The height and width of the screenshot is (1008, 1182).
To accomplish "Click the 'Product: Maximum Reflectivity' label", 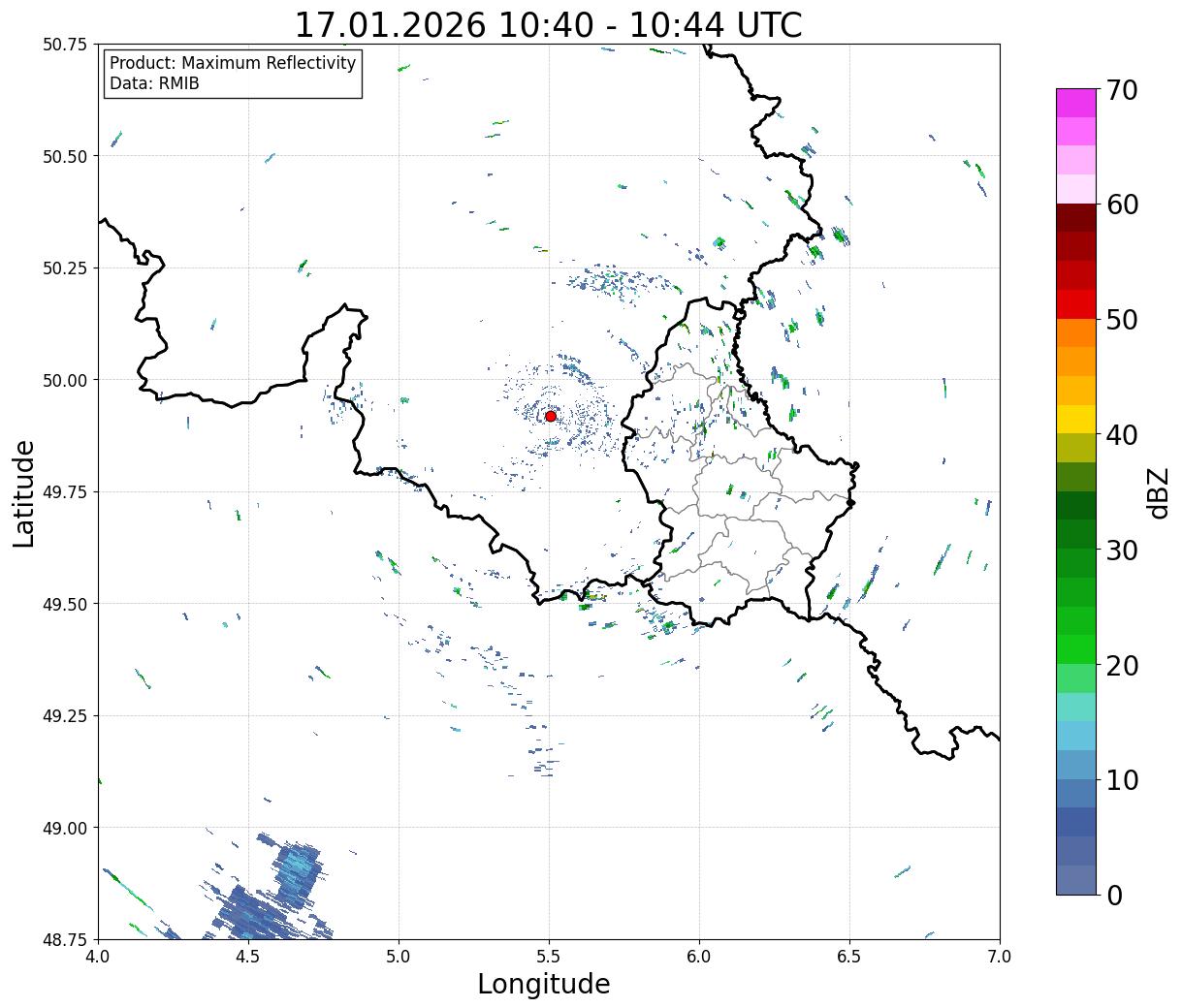I will pos(233,63).
